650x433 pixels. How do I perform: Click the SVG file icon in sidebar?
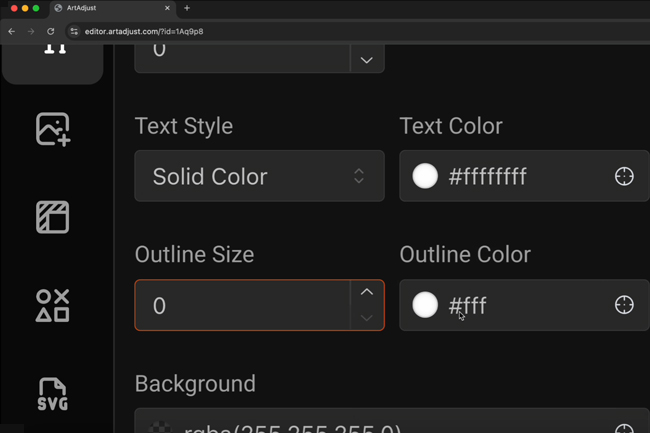tap(52, 394)
